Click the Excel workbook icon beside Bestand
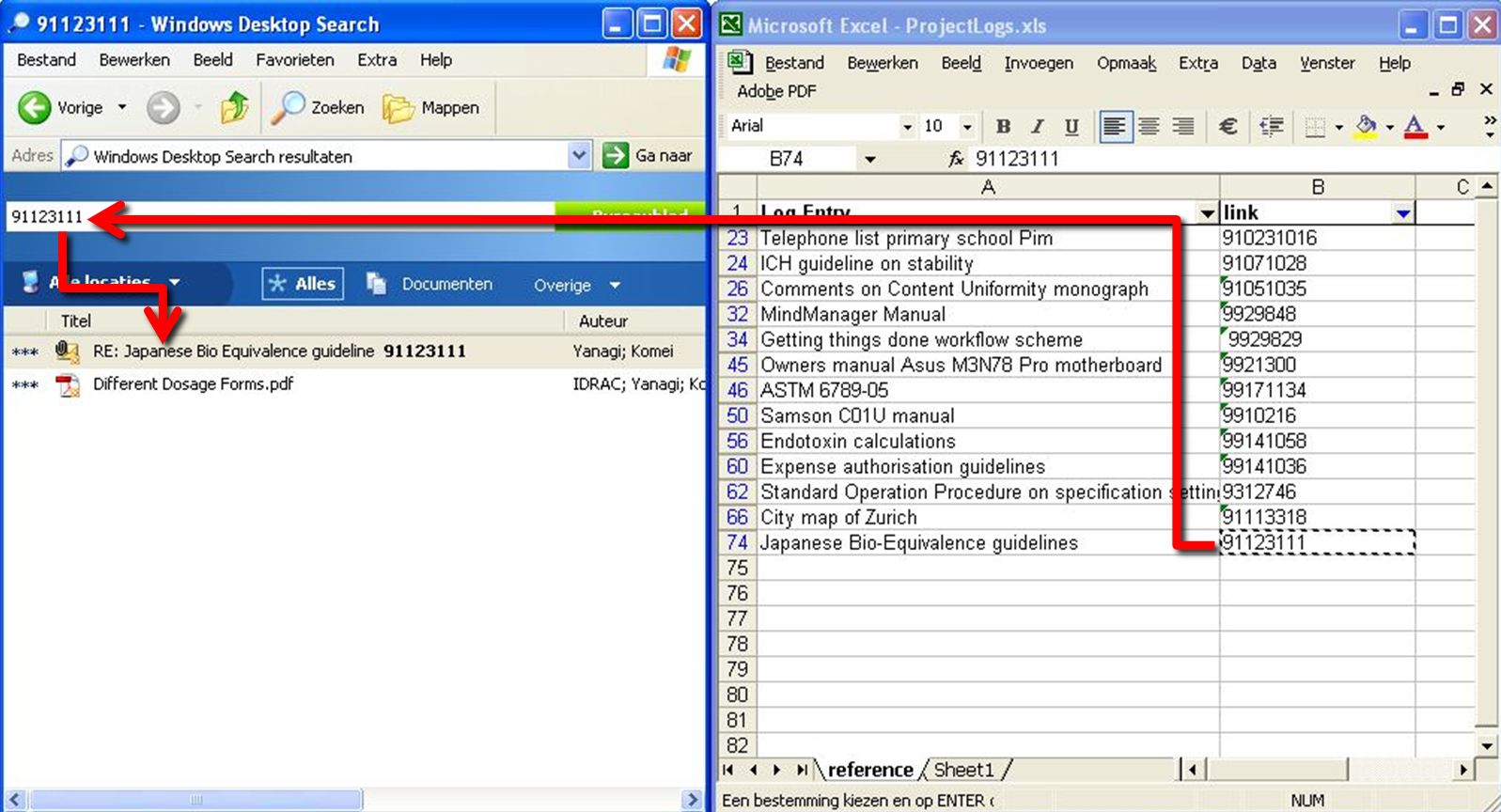 (x=741, y=62)
